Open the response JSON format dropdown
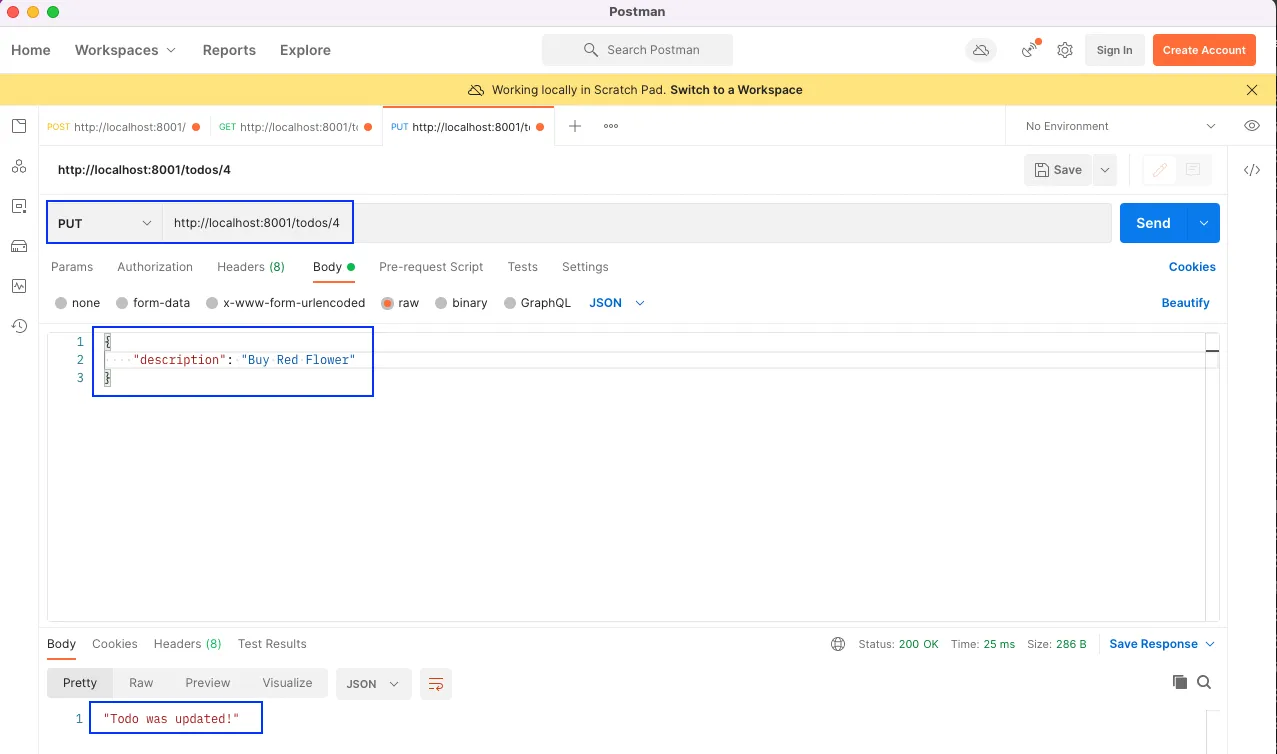 coord(374,684)
